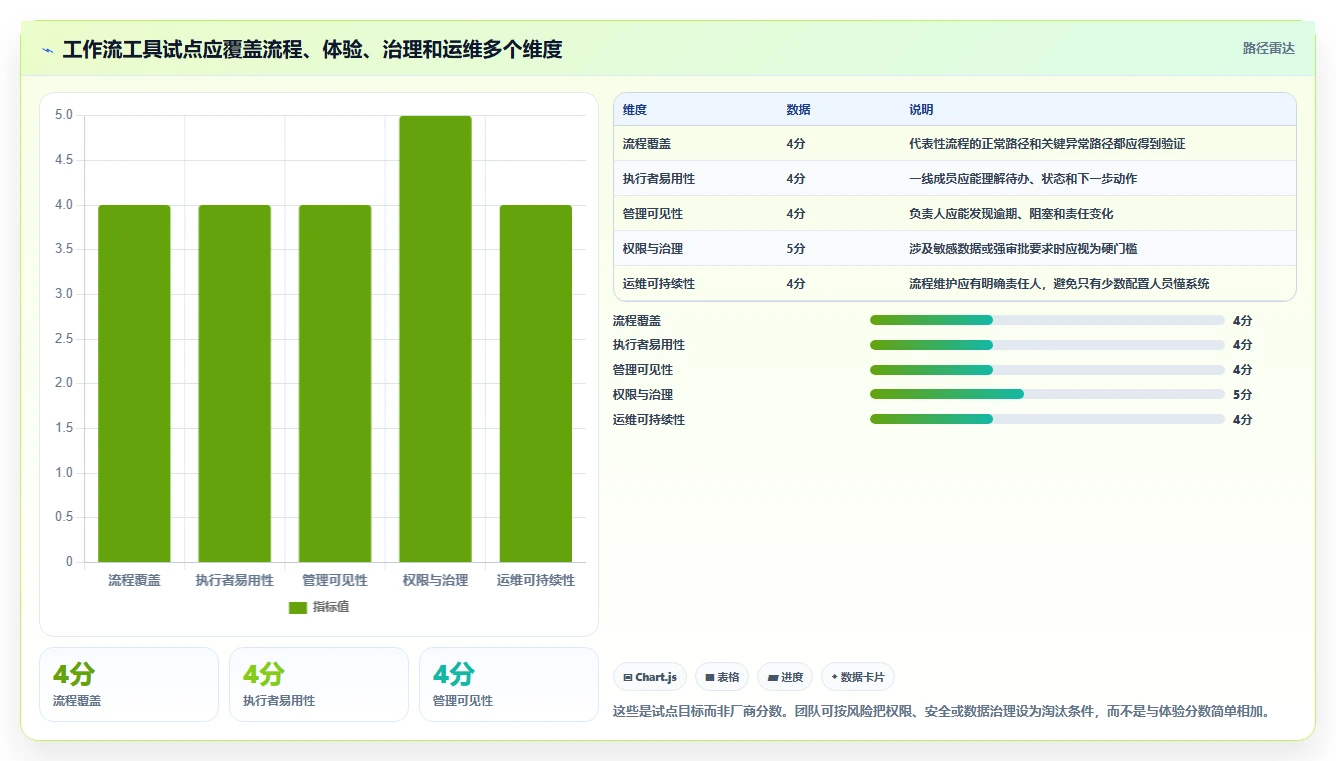The width and height of the screenshot is (1336, 761).
Task: Open the 流程覆盖 4分 summary card
Action: 129,684
